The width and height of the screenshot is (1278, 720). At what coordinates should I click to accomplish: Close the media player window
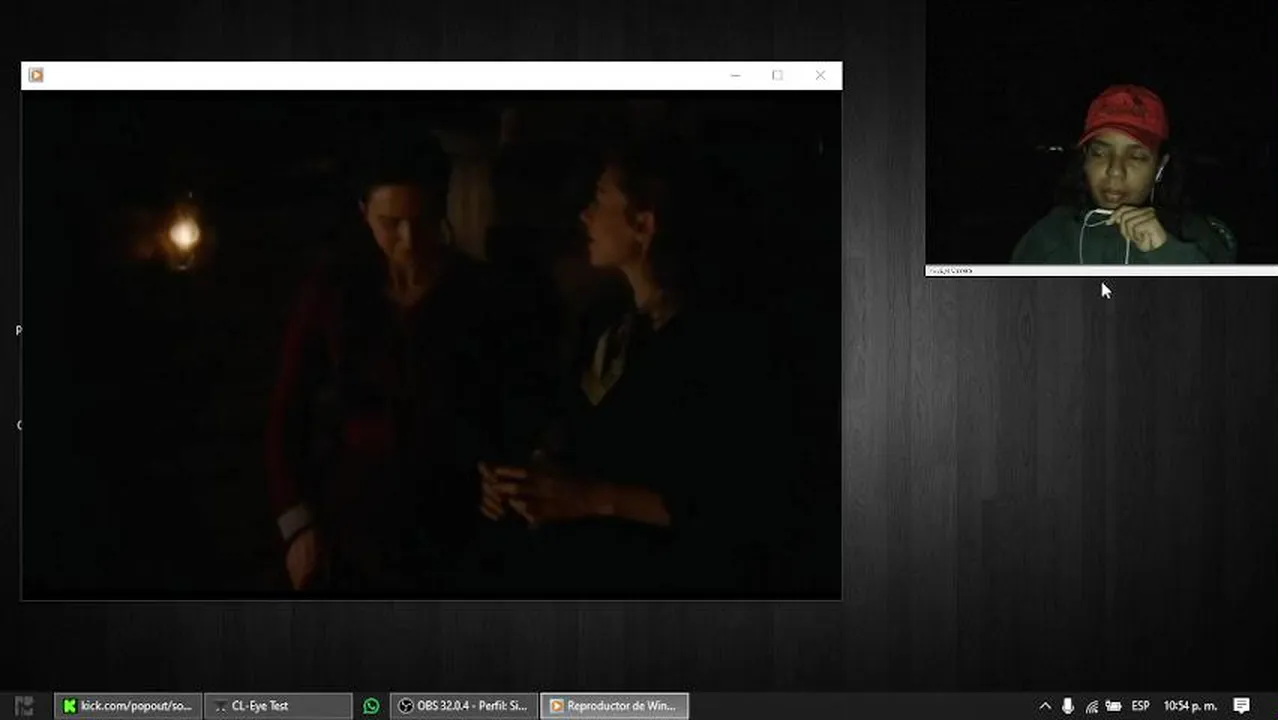[820, 75]
